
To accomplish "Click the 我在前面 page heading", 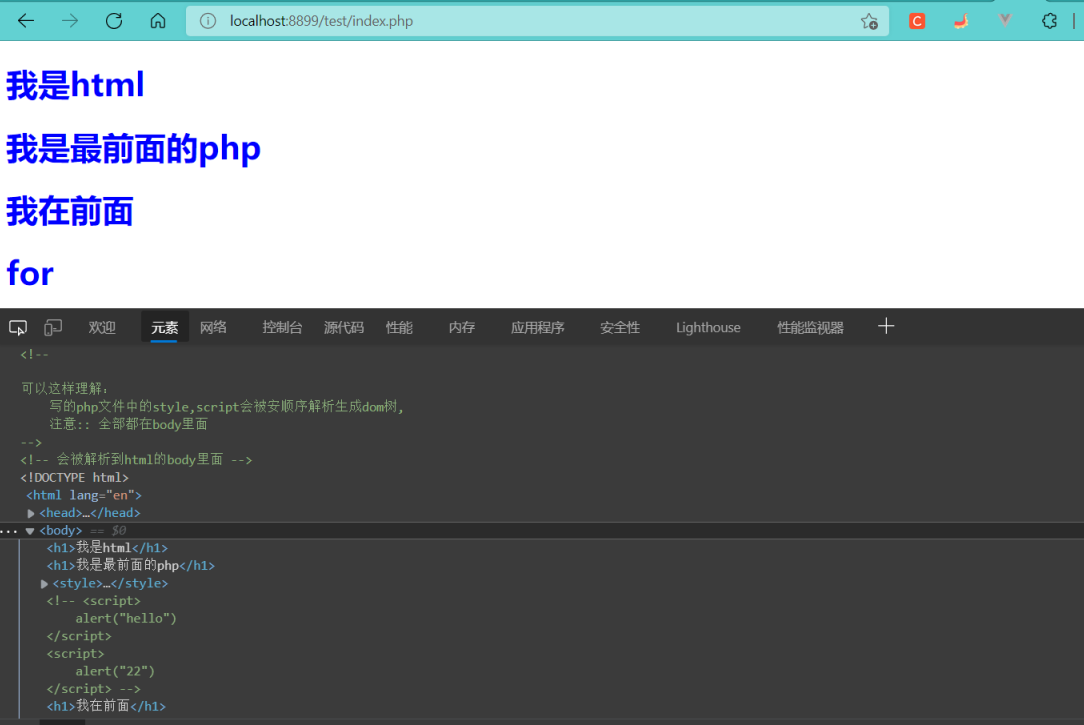I will (x=70, y=211).
